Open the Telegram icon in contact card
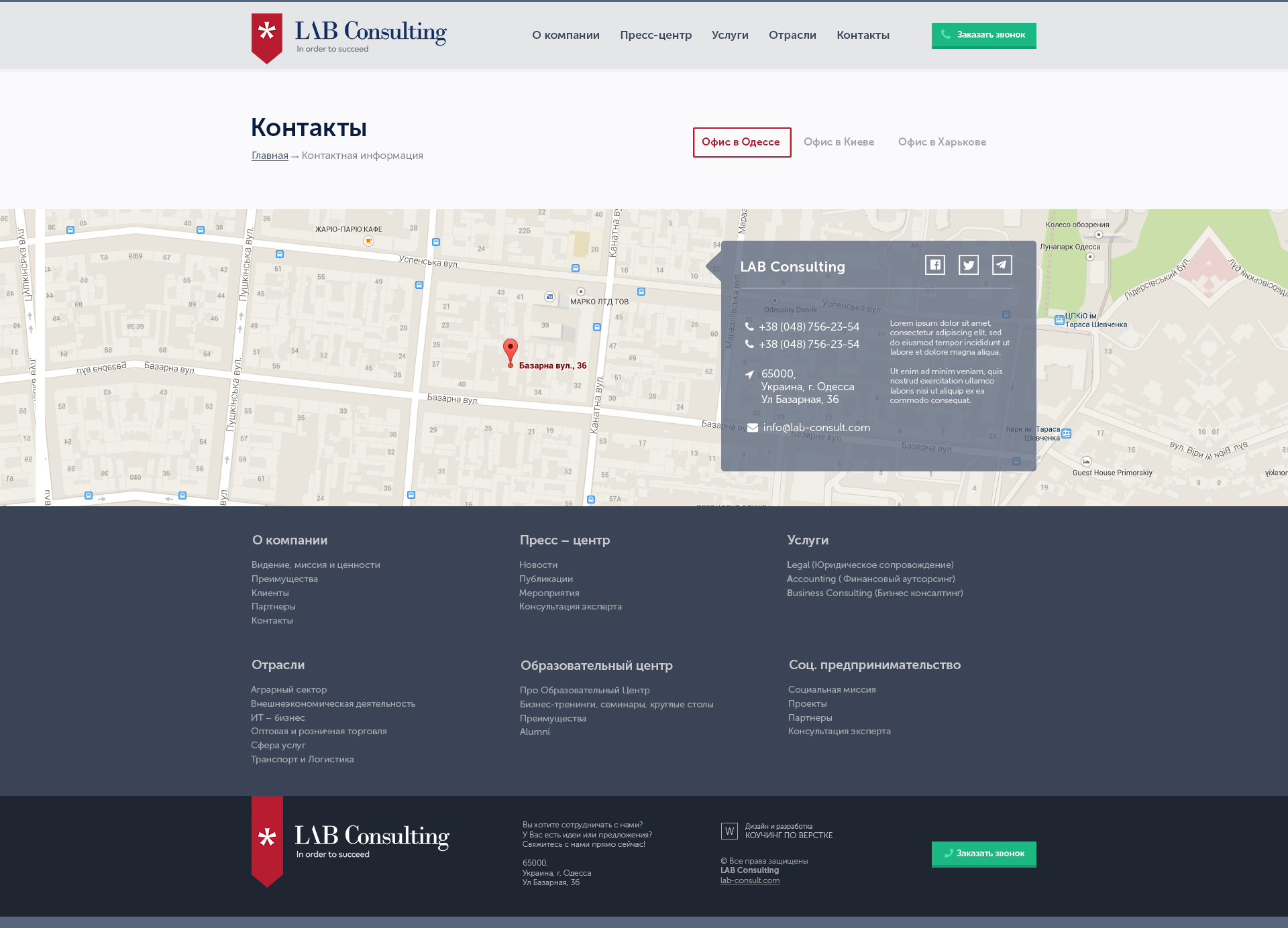 tap(1002, 265)
